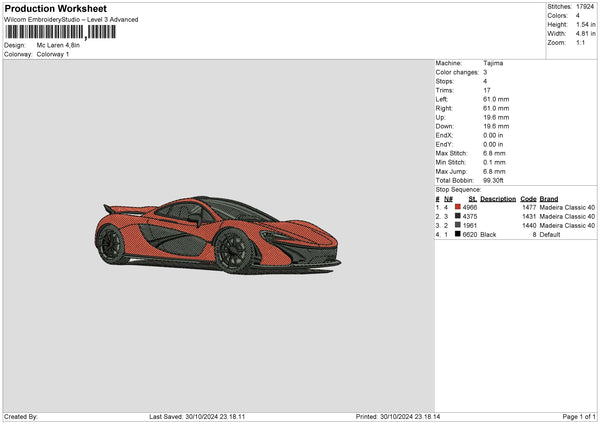Viewport: 600px width, 424px height.
Task: Click the black swatch for thread 6620
Action: [458, 234]
